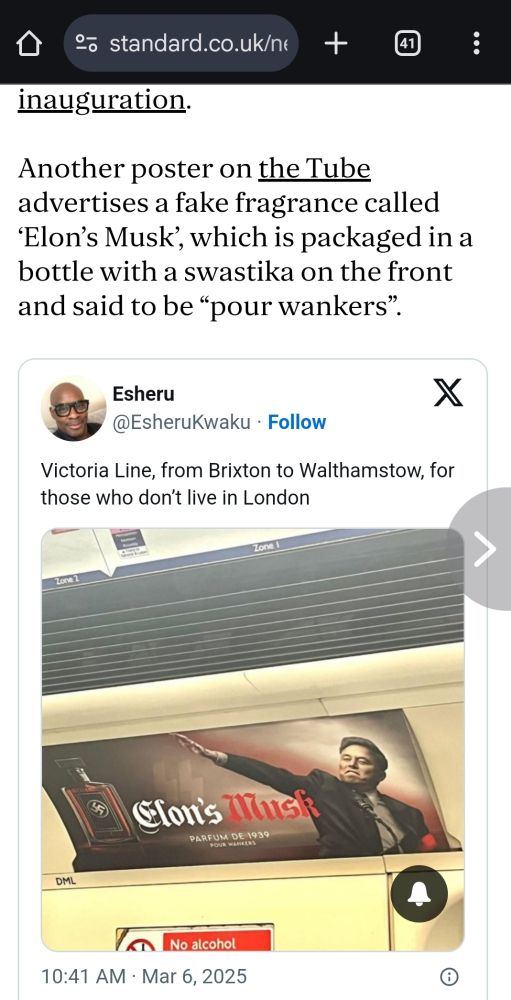Click Esheru's profile avatar

pos(73,408)
